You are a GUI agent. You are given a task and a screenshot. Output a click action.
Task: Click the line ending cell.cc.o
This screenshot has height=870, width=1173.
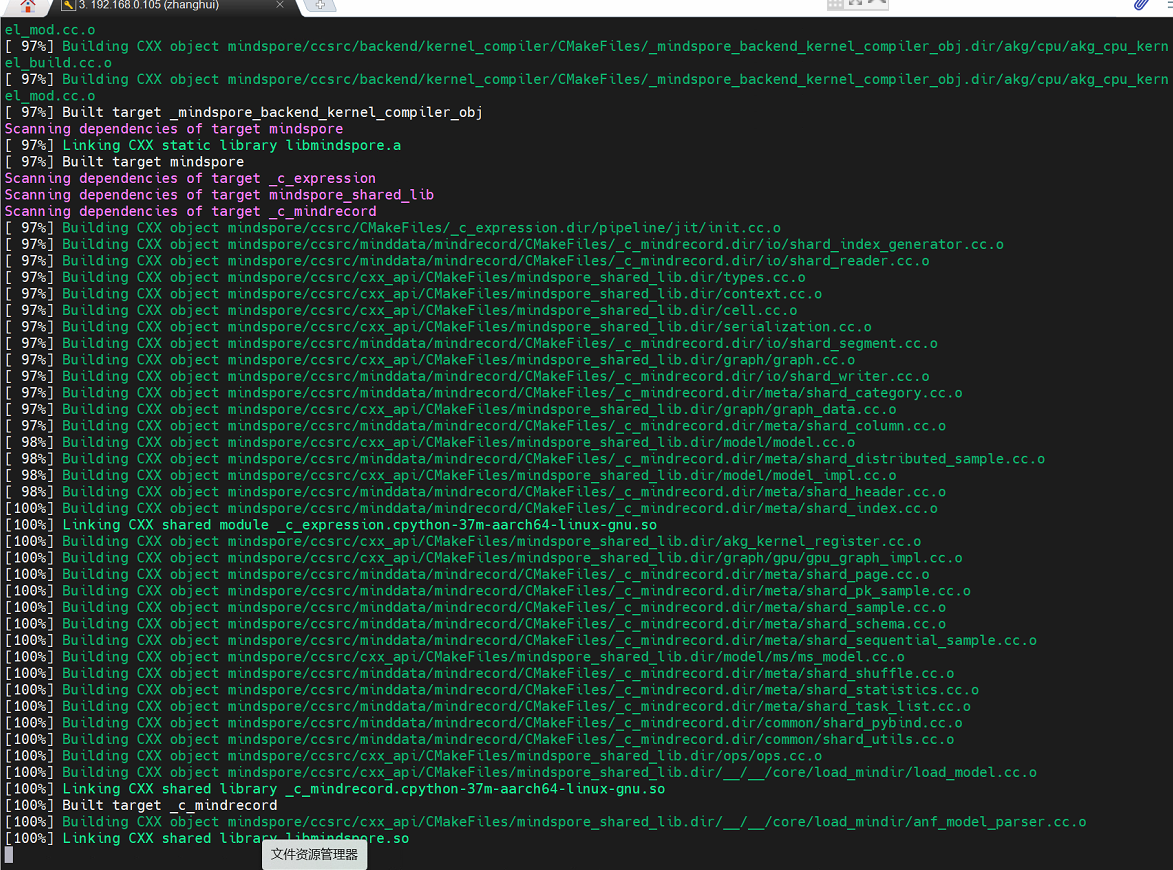click(401, 310)
